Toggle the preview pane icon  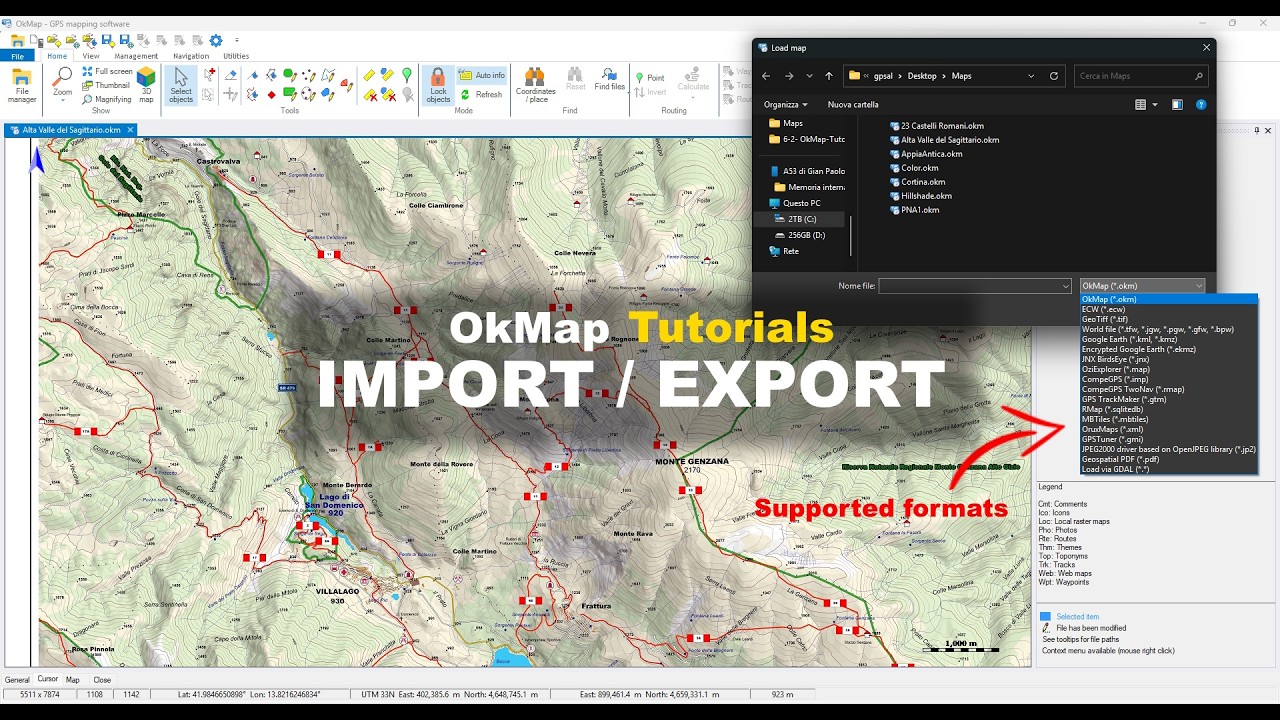click(x=1177, y=104)
